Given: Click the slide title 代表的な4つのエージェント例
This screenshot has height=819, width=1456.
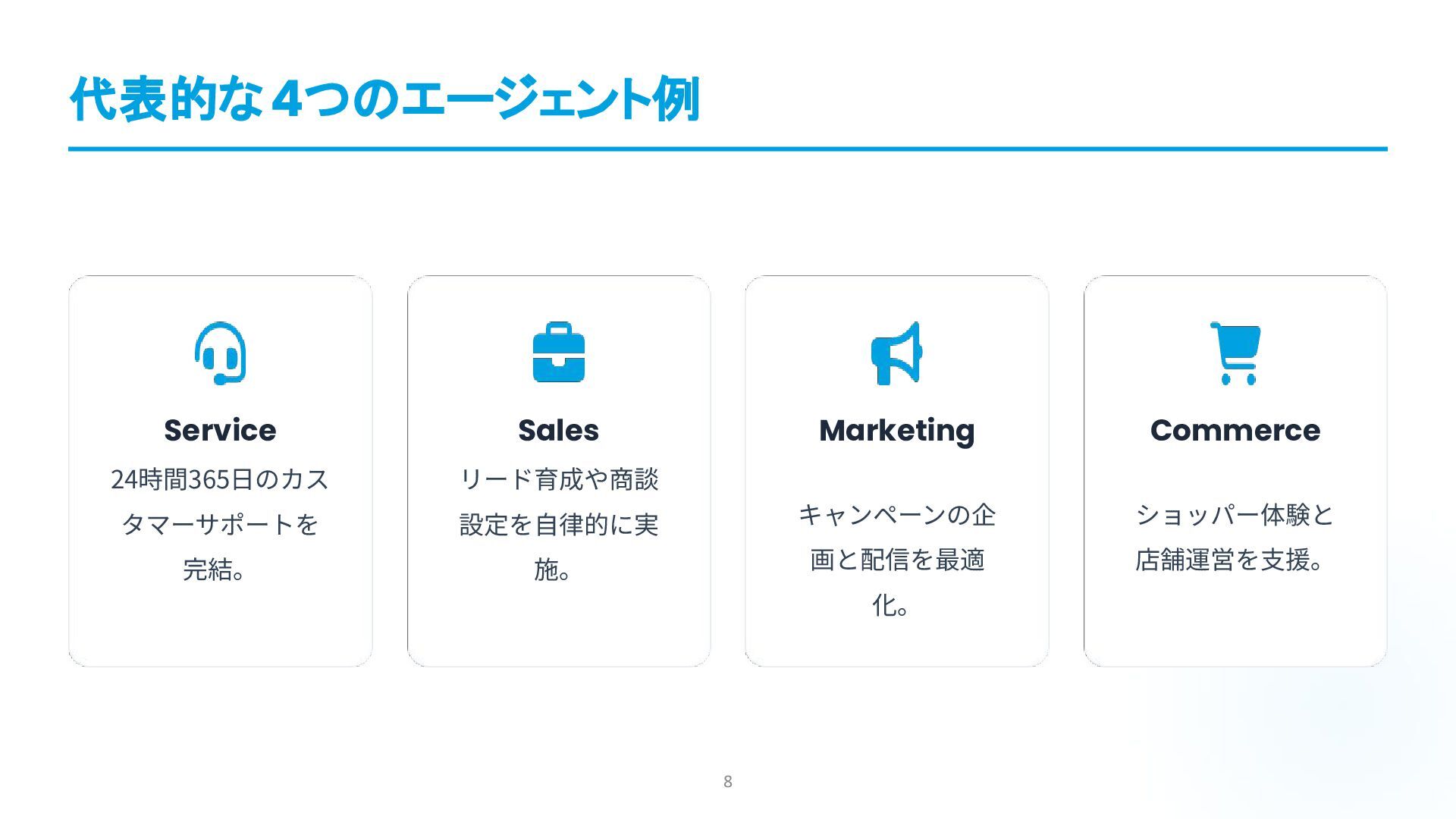Looking at the screenshot, I should coord(384,99).
